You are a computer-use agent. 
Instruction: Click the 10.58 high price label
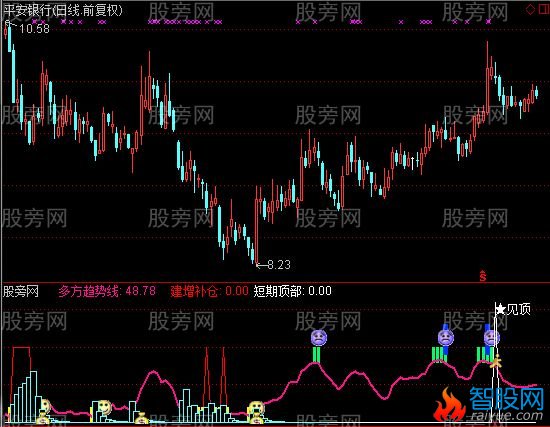(34, 29)
